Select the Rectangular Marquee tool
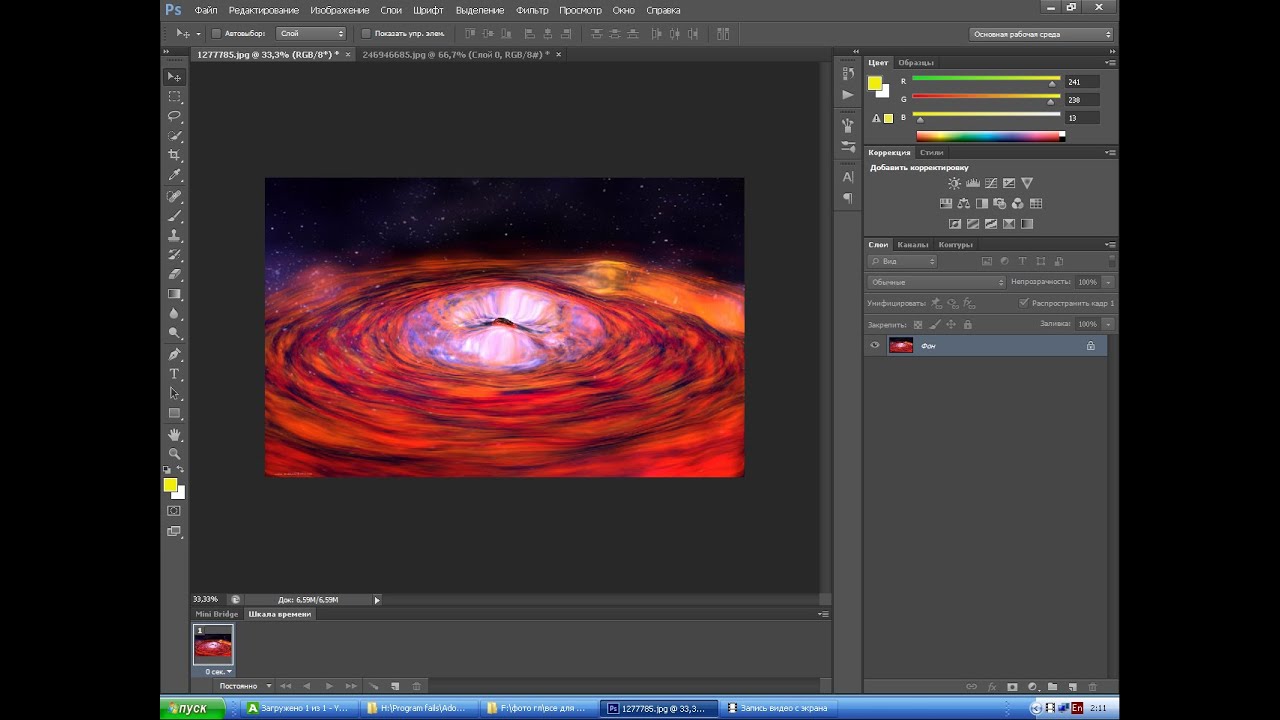The width and height of the screenshot is (1280, 720). 175,97
